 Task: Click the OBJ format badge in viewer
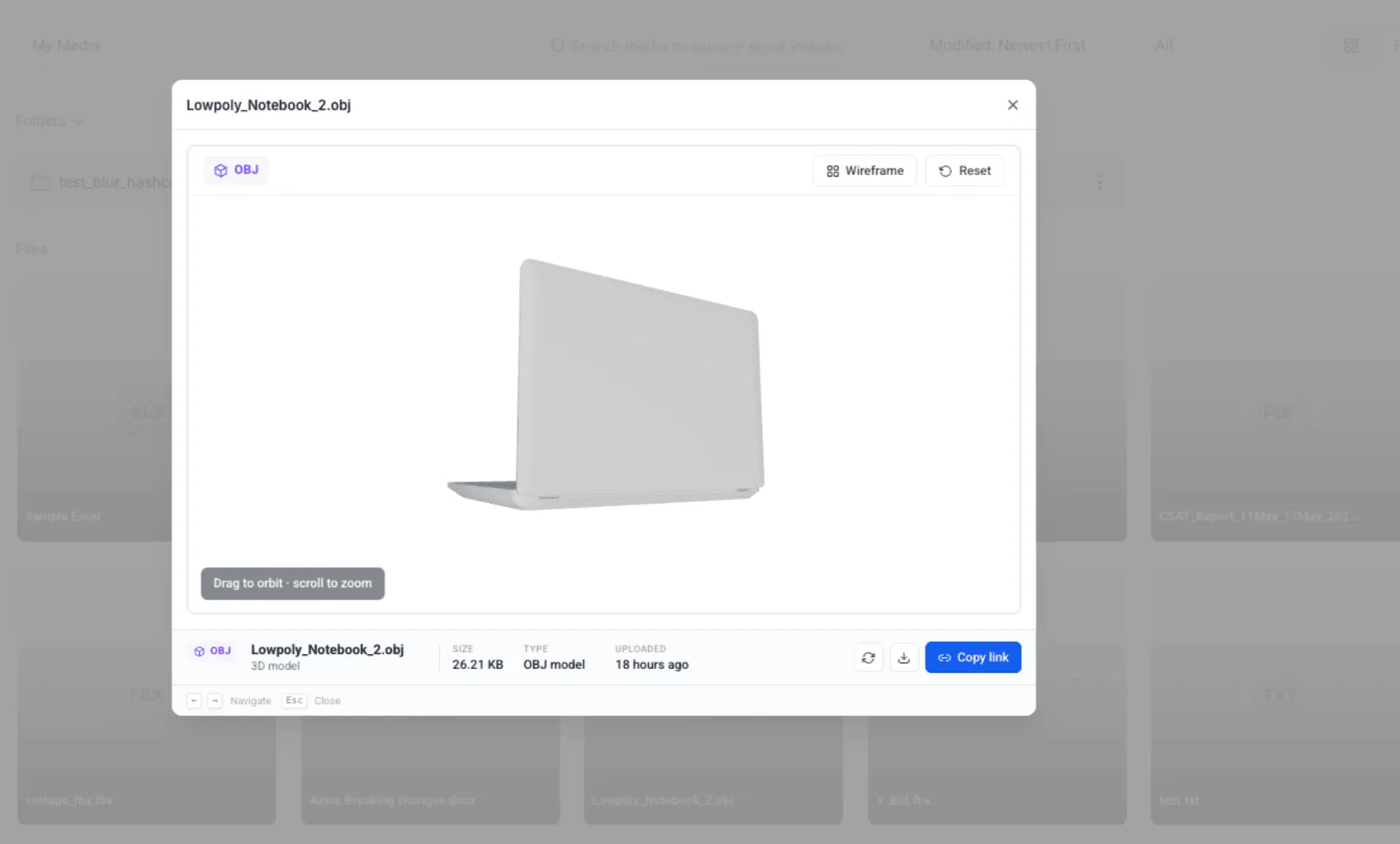[x=236, y=170]
